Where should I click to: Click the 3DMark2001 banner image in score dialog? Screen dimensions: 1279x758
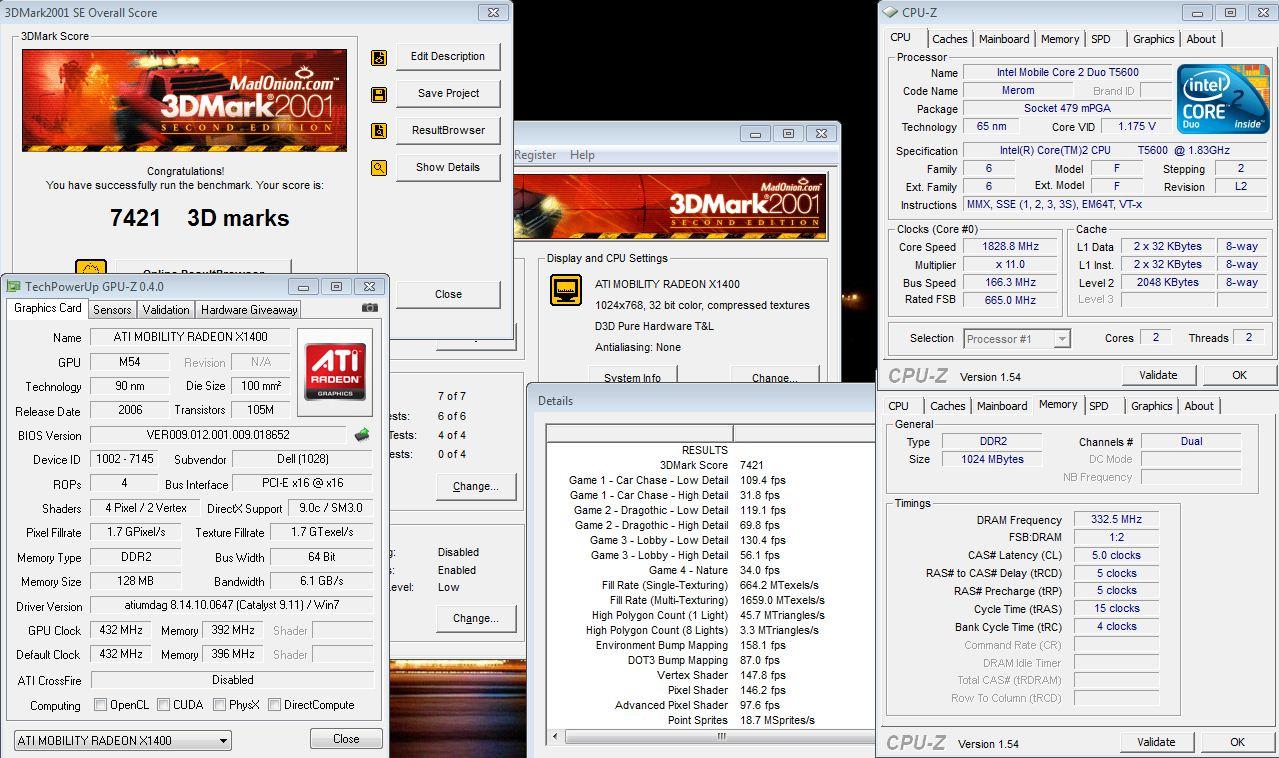point(184,101)
